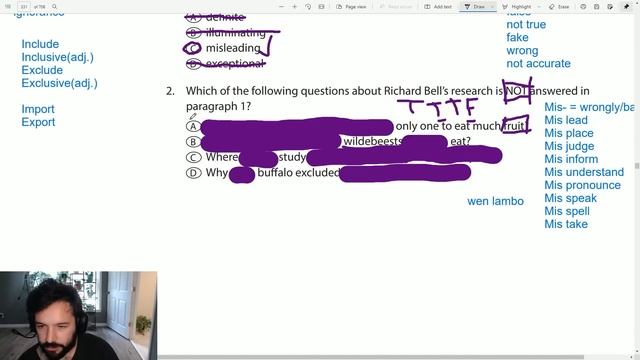
Task: Click the word "wrong"
Action: (x=522, y=51)
